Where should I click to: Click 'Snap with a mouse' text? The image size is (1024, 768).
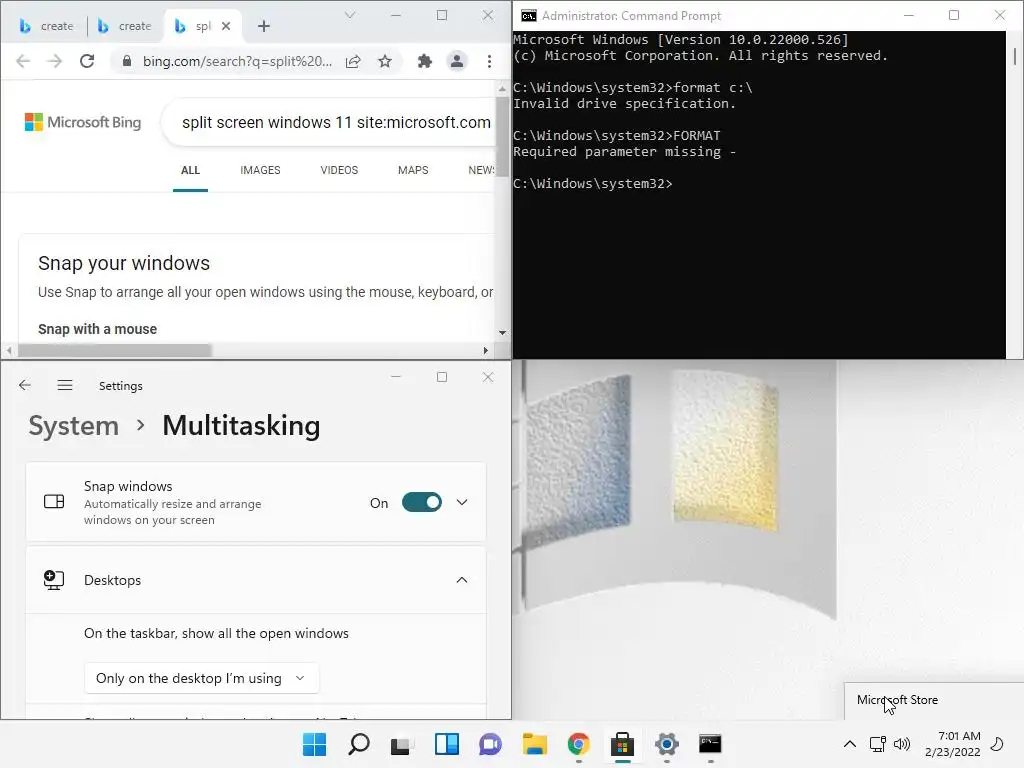coord(97,329)
